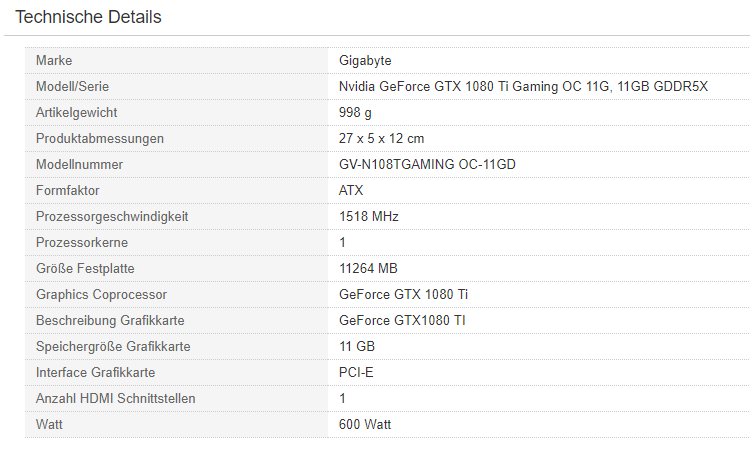This screenshot has height=453, width=750.
Task: Select the 11 GB memory size value
Action: pos(357,346)
